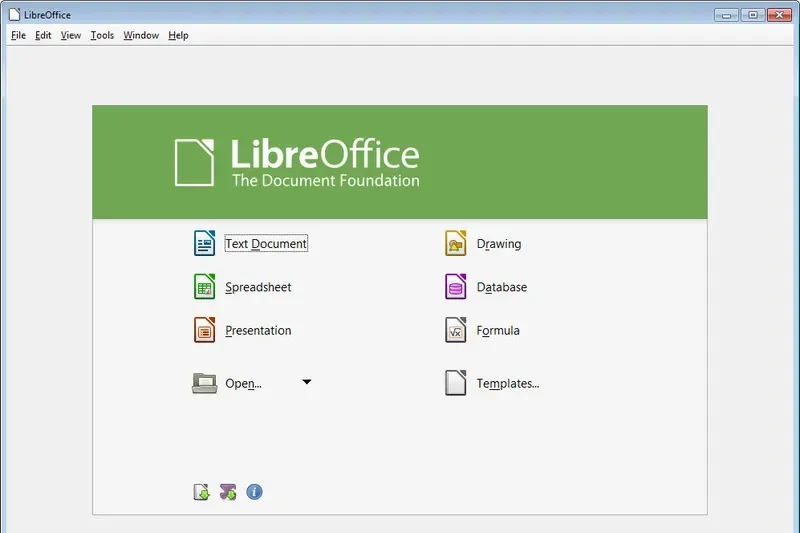Click the LibreOffice title bar document icon
This screenshot has width=800, height=533.
click(14, 14)
